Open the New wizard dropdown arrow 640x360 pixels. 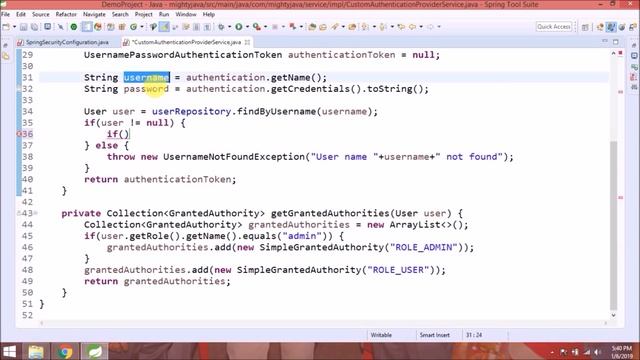point(14,27)
